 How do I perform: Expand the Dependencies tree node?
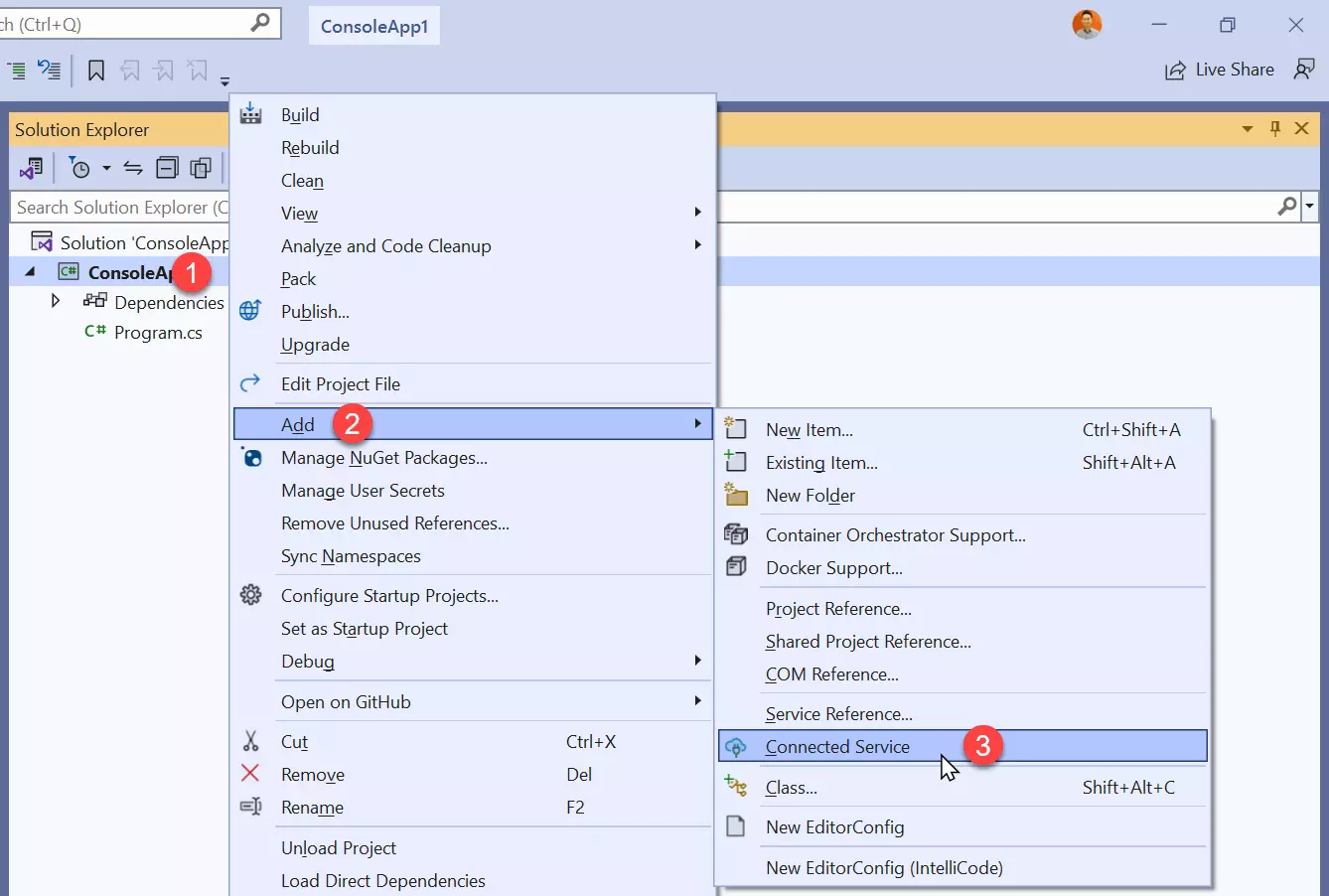pos(56,301)
